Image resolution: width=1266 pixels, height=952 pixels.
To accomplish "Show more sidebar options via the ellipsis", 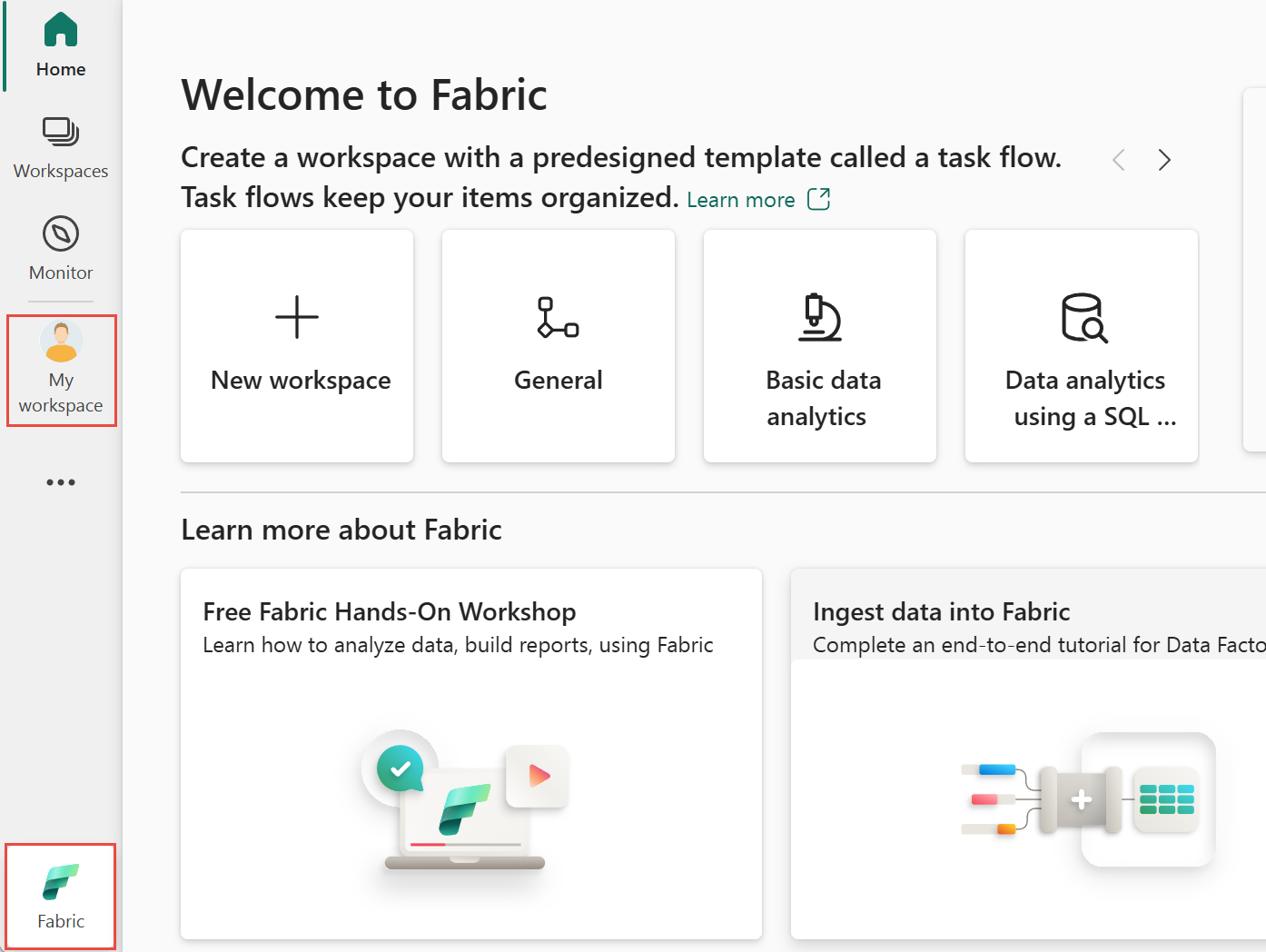I will [61, 482].
